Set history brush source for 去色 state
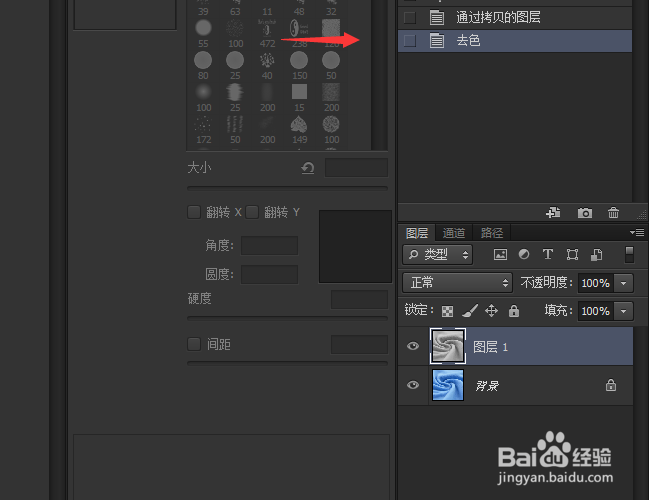Image resolution: width=649 pixels, height=500 pixels. 410,41
